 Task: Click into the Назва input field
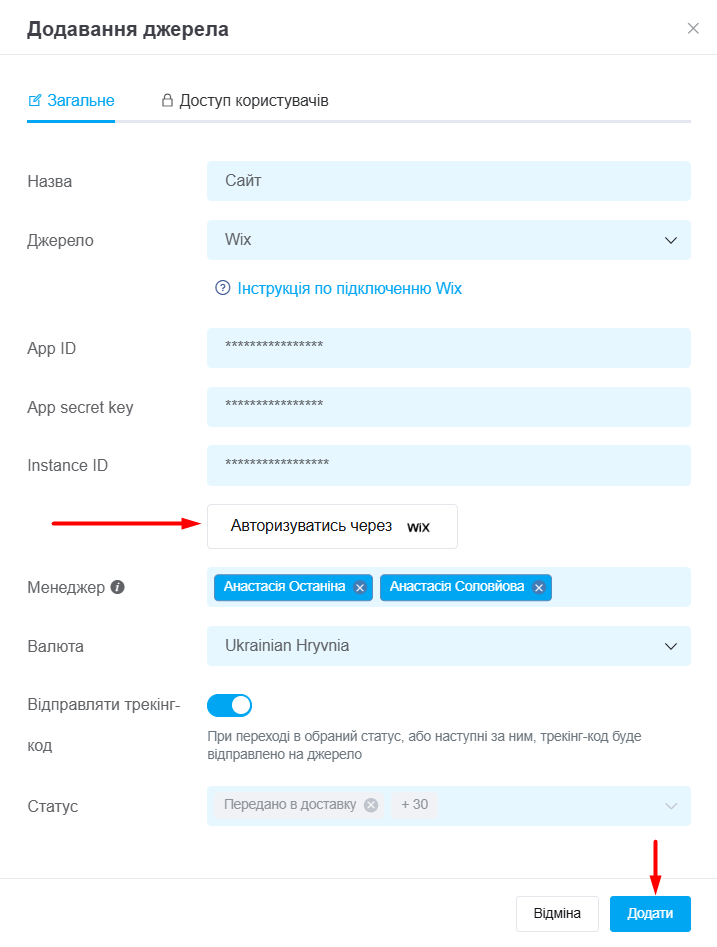click(x=448, y=181)
